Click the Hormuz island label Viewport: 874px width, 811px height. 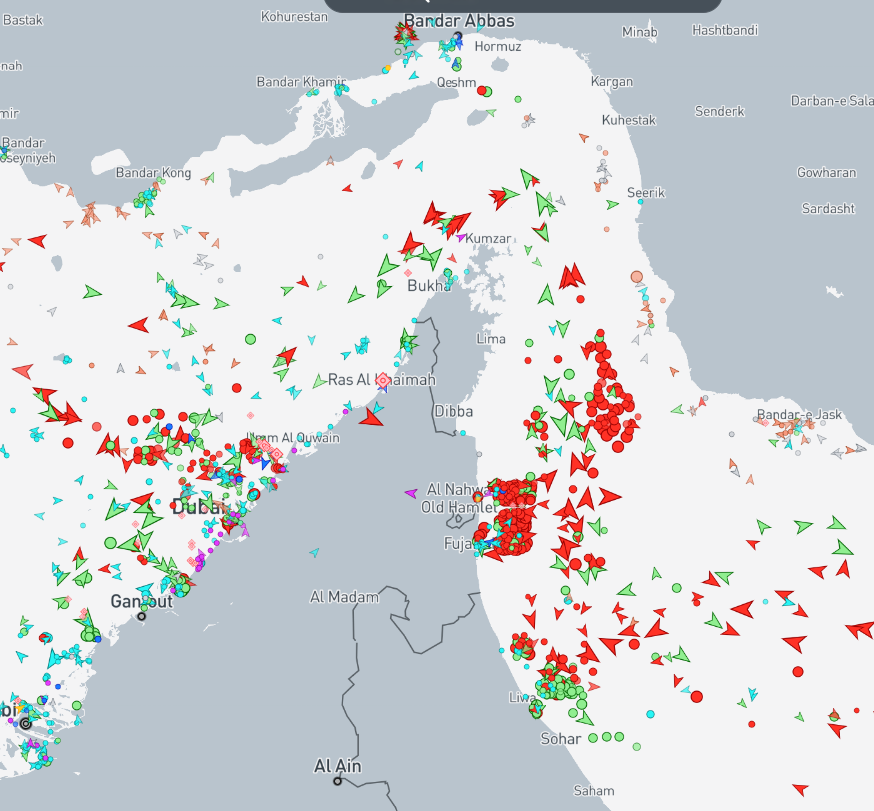[498, 46]
